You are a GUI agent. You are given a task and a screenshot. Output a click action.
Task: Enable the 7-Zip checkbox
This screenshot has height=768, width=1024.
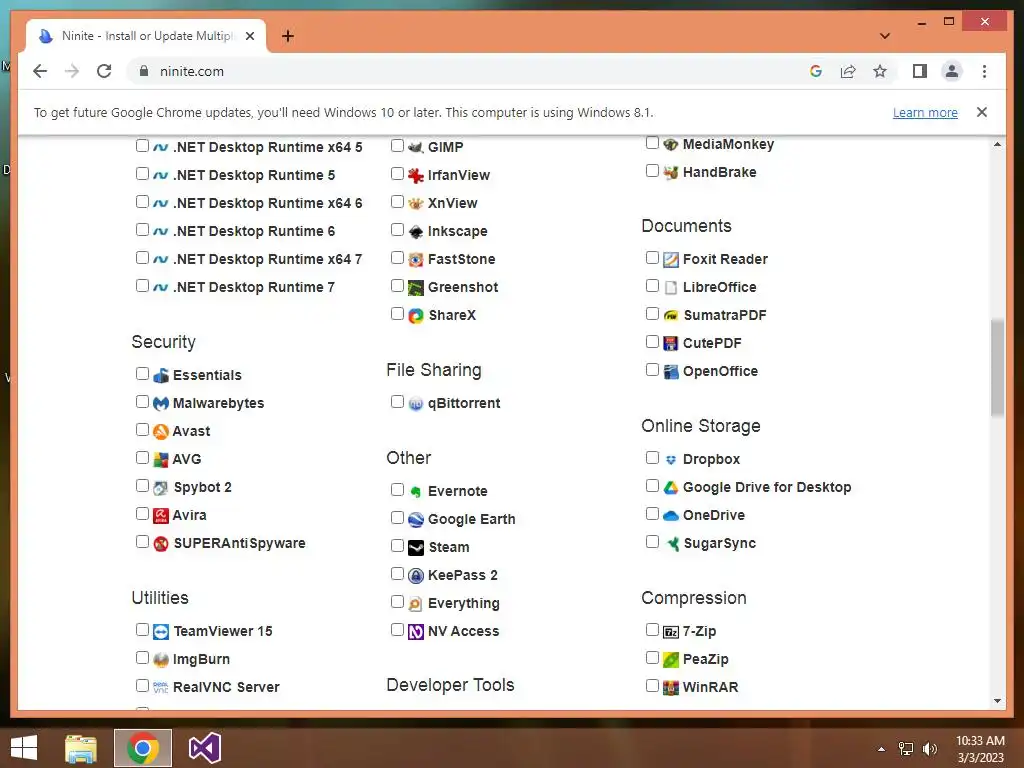(x=652, y=630)
